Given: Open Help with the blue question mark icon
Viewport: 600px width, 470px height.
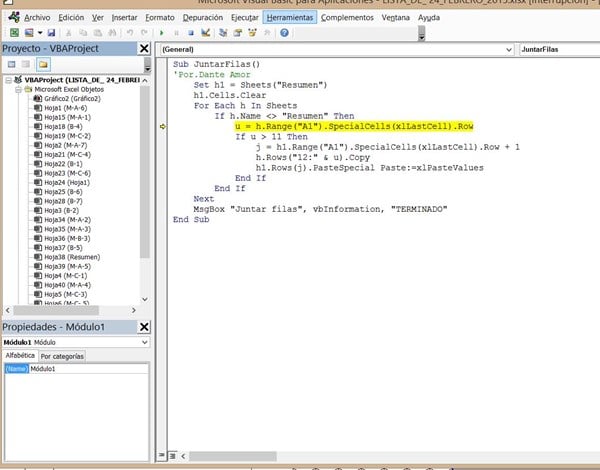Looking at the screenshot, I should tap(285, 33).
